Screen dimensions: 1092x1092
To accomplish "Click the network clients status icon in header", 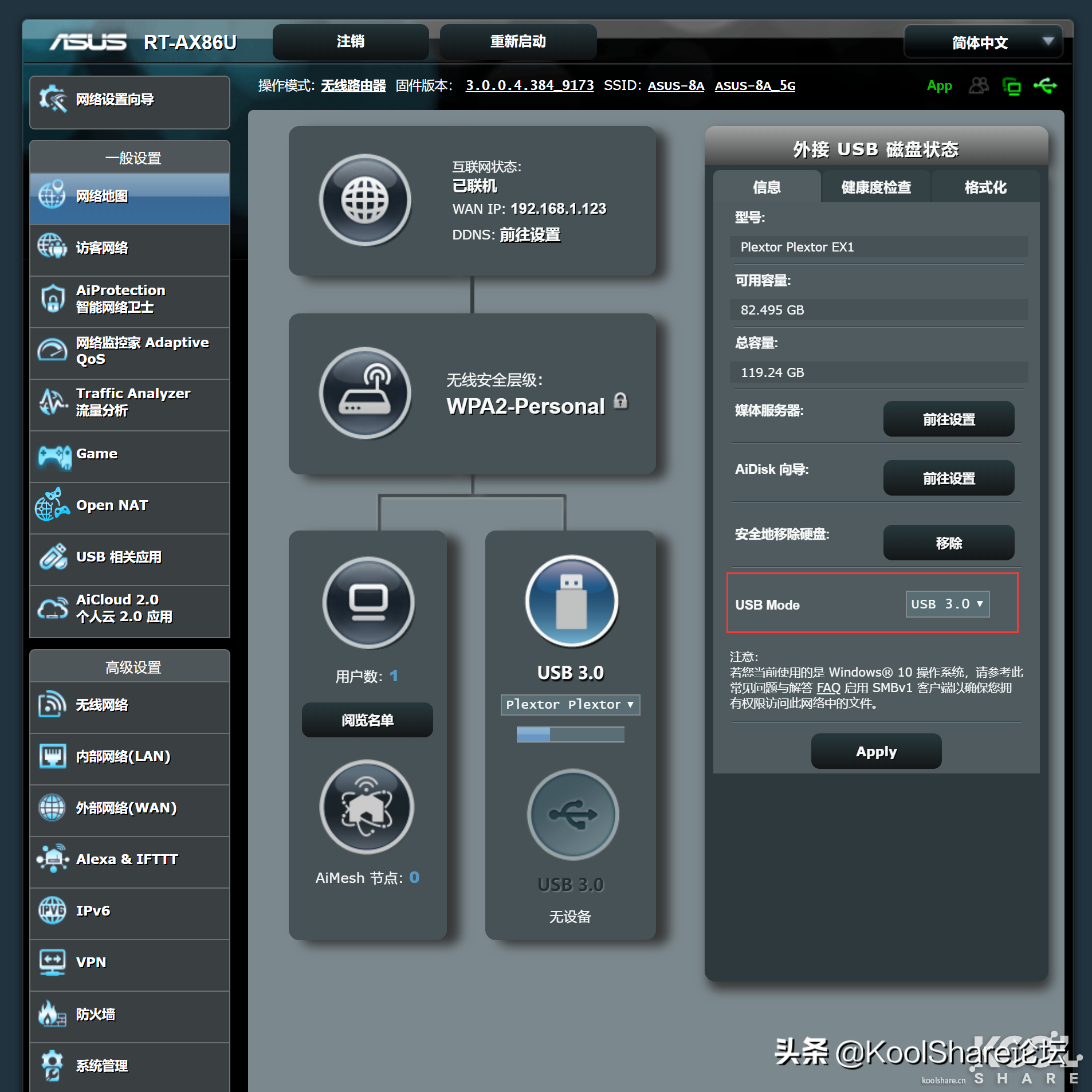I will pyautogui.click(x=1012, y=86).
